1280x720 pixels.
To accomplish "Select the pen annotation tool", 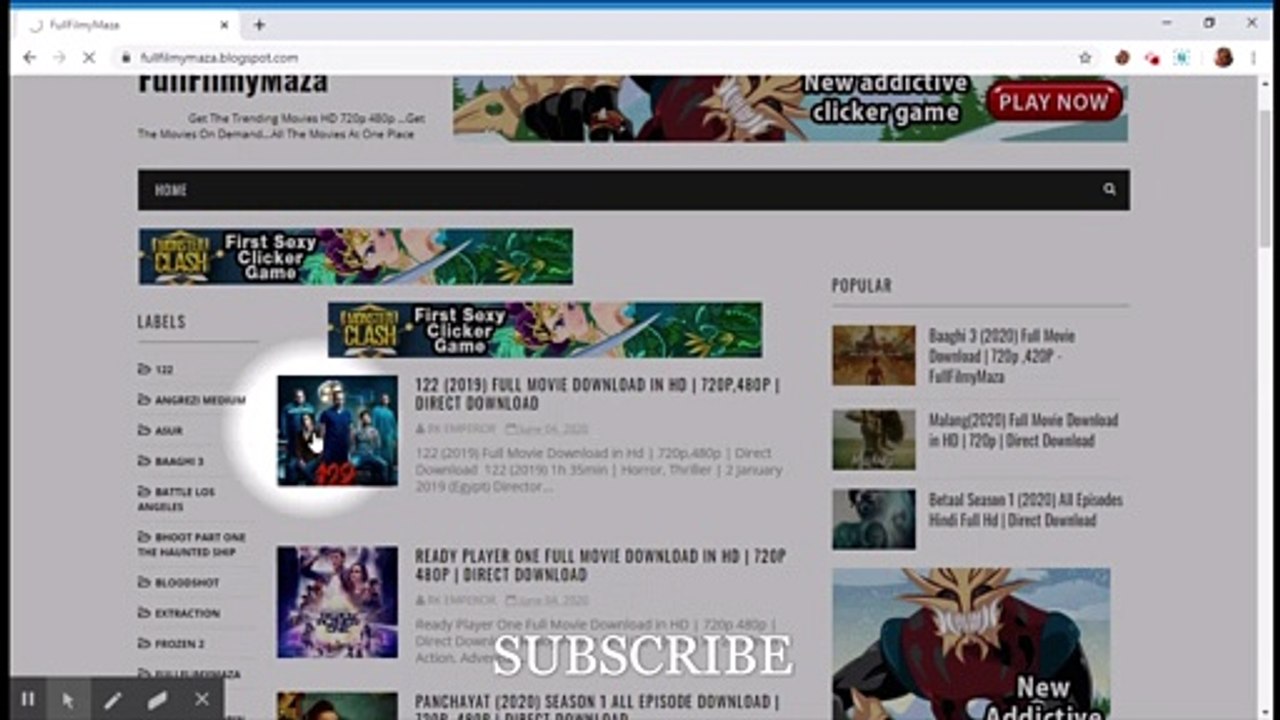I will (x=112, y=699).
